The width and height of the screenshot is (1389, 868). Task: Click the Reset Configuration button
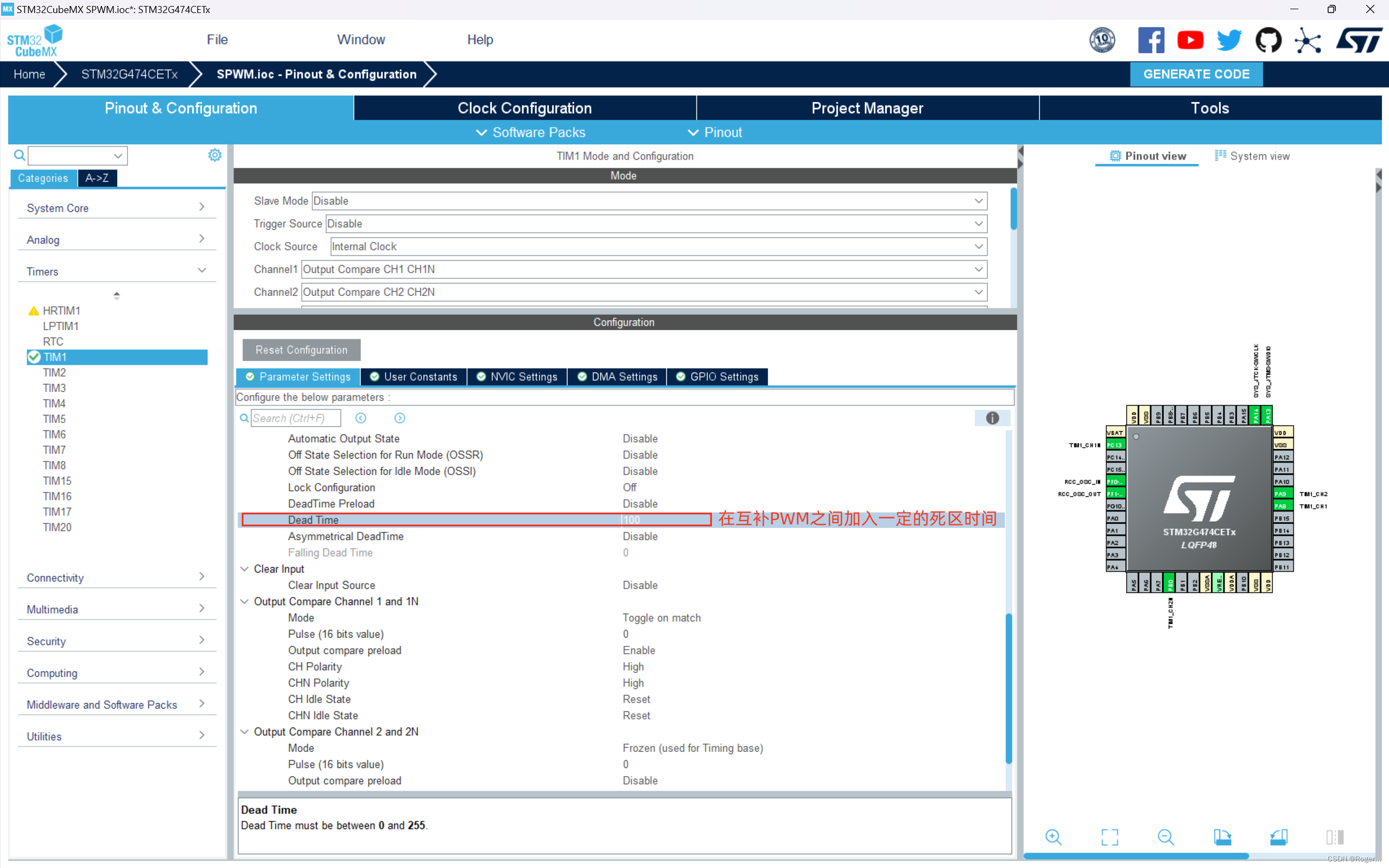[301, 350]
